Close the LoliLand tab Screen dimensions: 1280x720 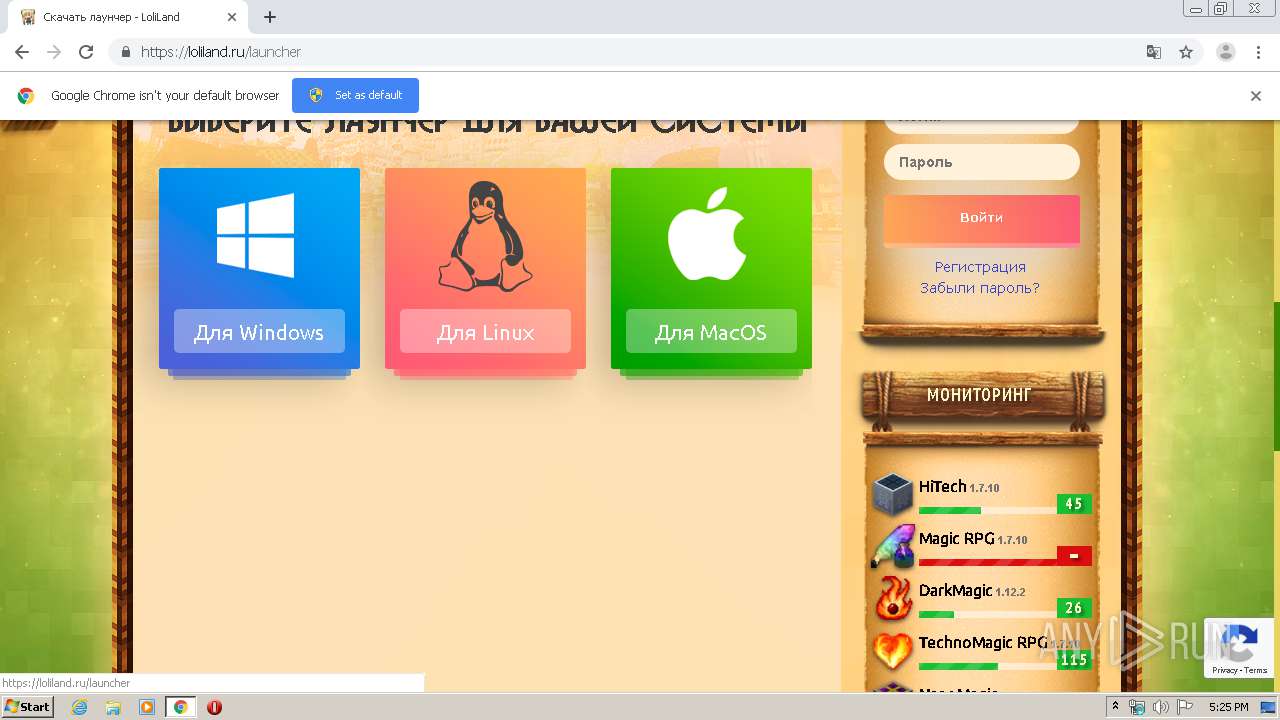[234, 17]
